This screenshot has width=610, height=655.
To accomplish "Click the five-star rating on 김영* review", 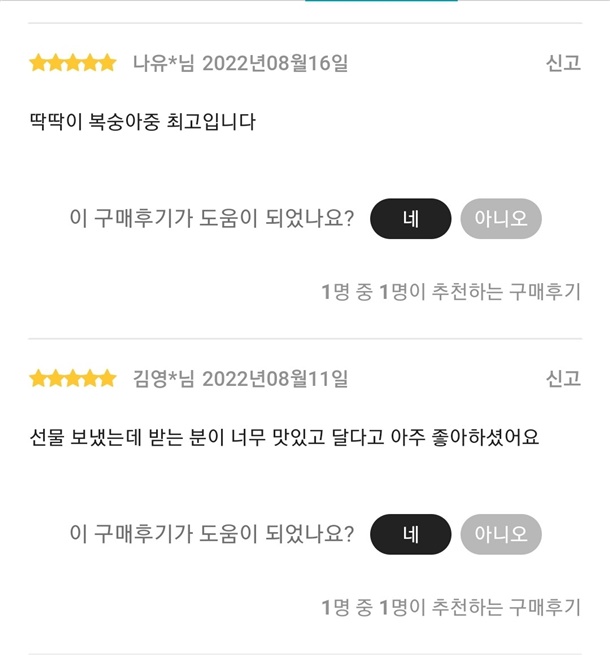I will click(73, 378).
